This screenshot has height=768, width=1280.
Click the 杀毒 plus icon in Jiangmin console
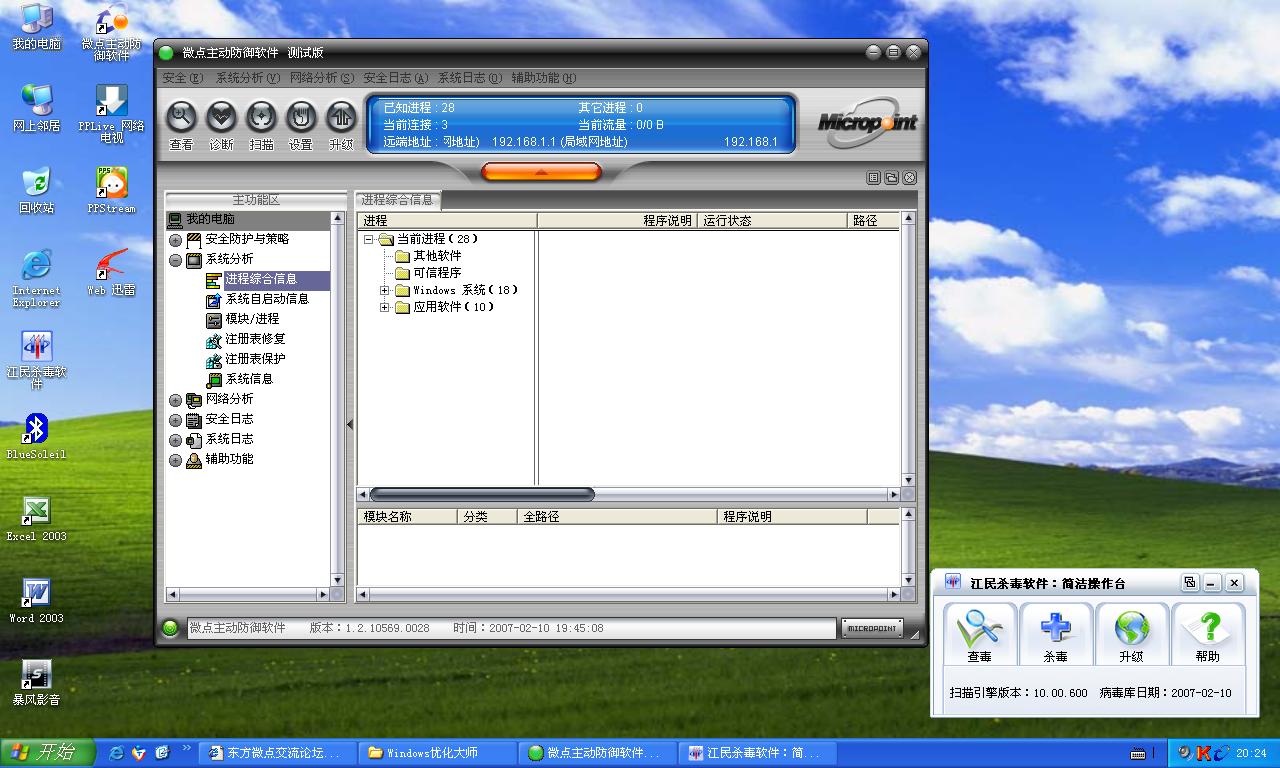point(1055,634)
